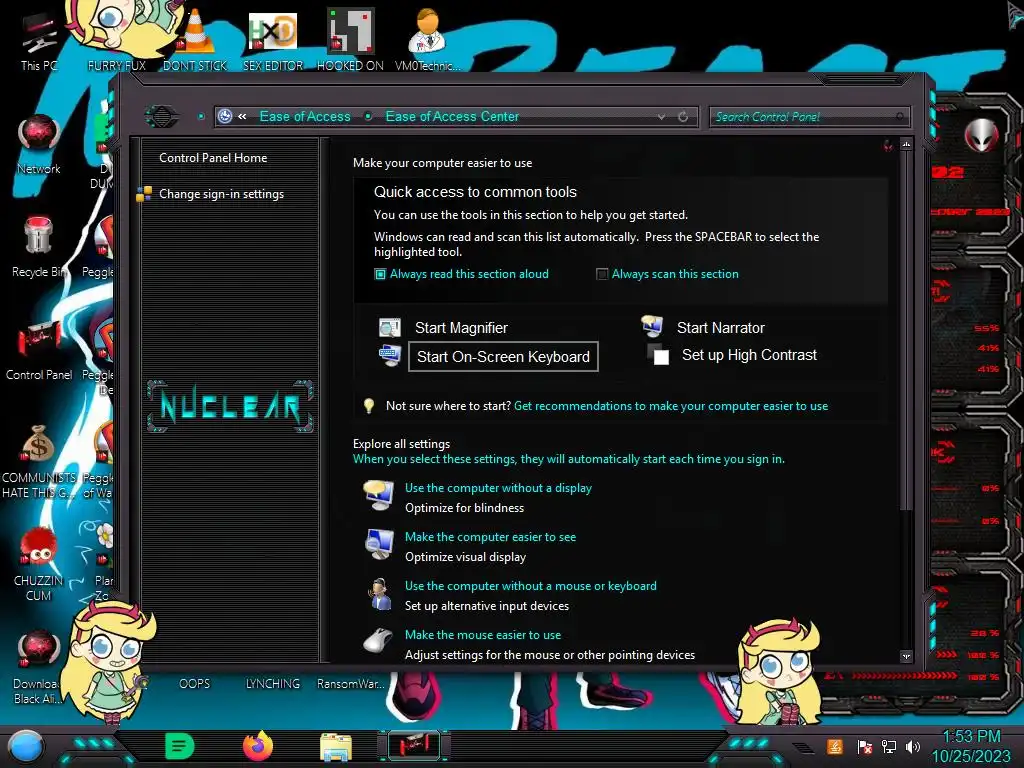
Task: Open the HxD SEX EDITOR desktop icon
Action: 273,40
